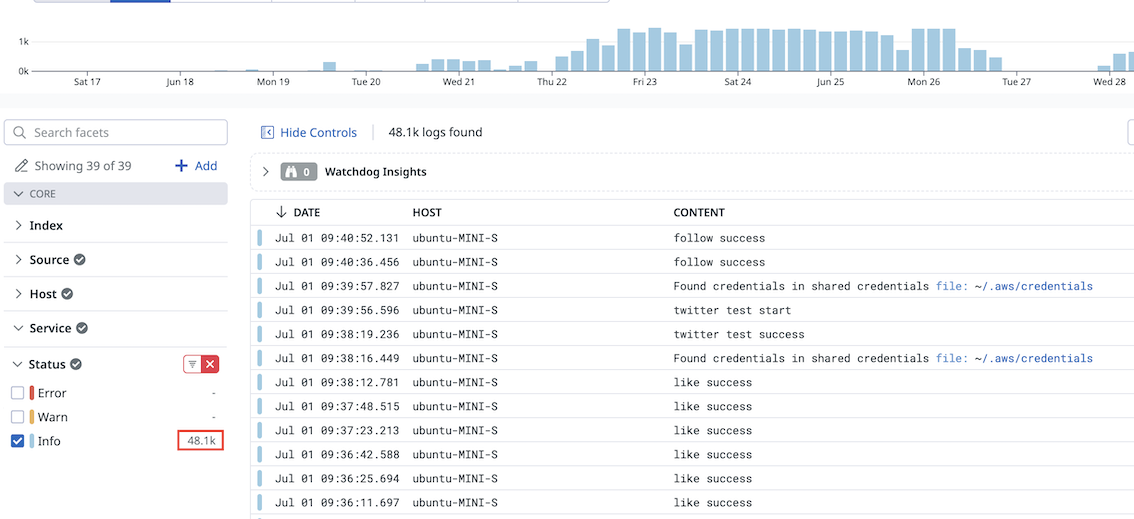Expand the Host facet
Image resolution: width=1134 pixels, height=519 pixels.
pyautogui.click(x=19, y=294)
